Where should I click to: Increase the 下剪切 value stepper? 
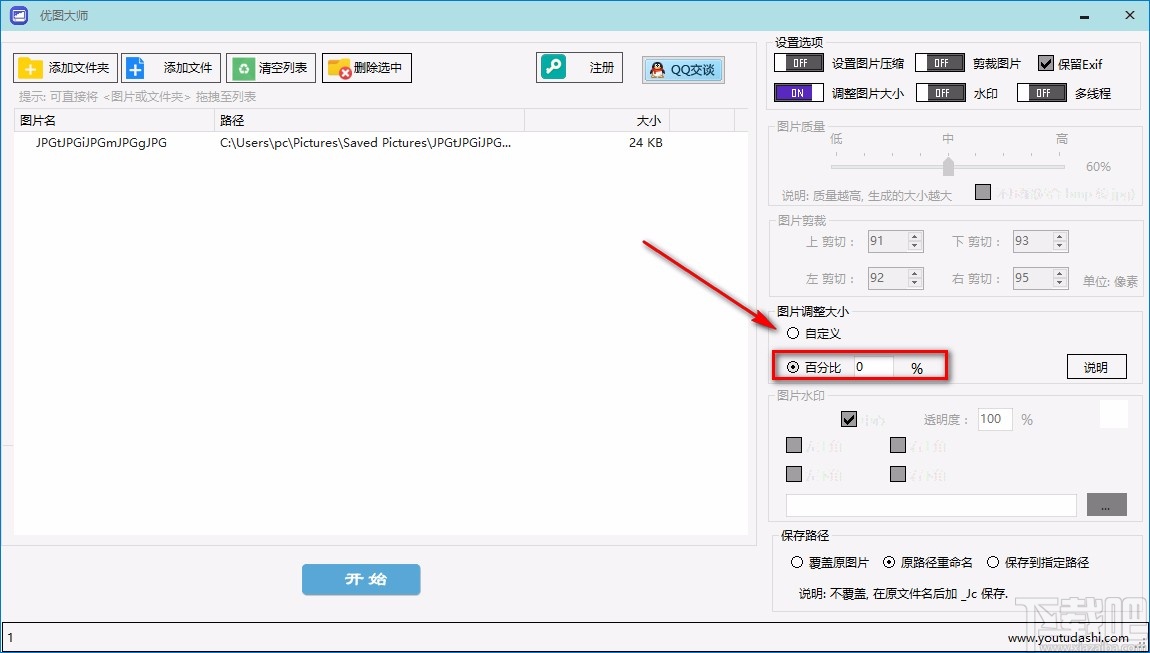point(1059,236)
